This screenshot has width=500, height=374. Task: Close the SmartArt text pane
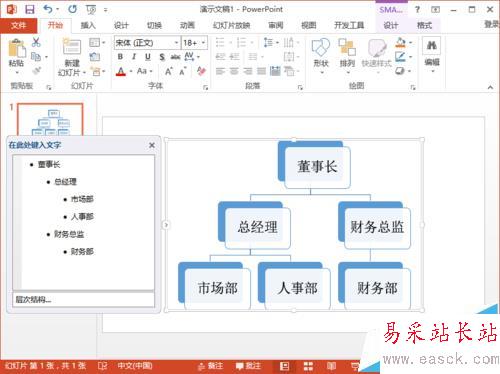point(152,145)
